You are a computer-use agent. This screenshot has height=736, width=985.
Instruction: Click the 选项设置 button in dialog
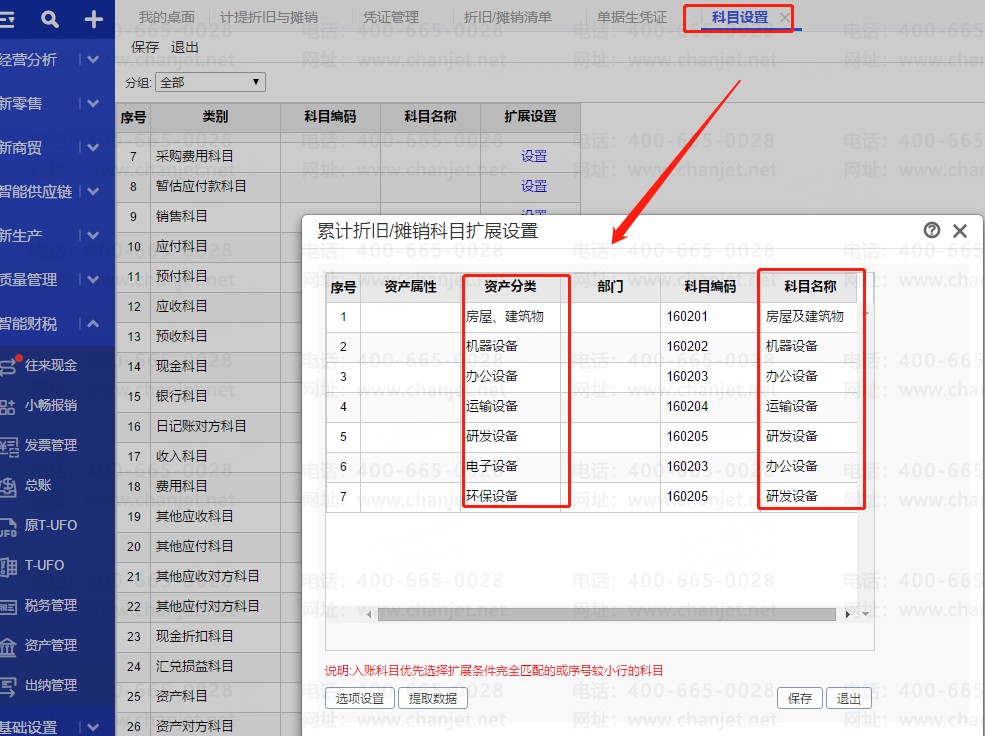point(360,698)
